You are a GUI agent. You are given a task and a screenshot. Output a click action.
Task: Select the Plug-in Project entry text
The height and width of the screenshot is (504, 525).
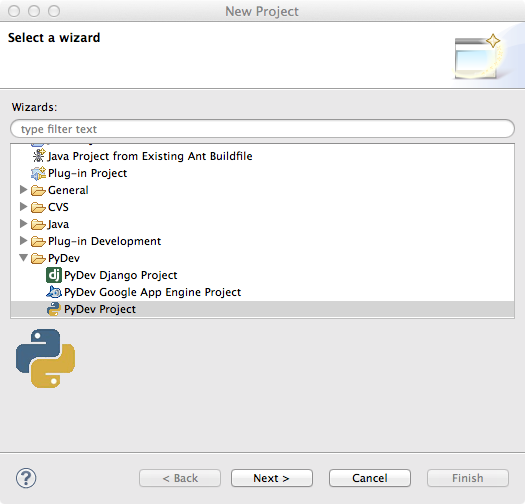(87, 173)
